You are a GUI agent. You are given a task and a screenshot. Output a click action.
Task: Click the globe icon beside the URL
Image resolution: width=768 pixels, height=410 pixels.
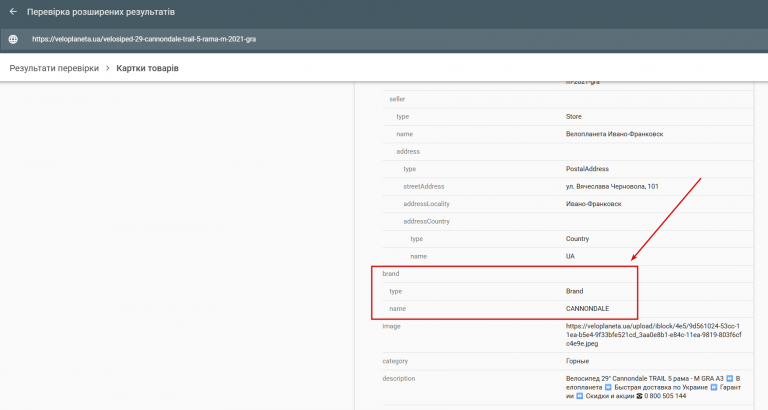(x=13, y=39)
